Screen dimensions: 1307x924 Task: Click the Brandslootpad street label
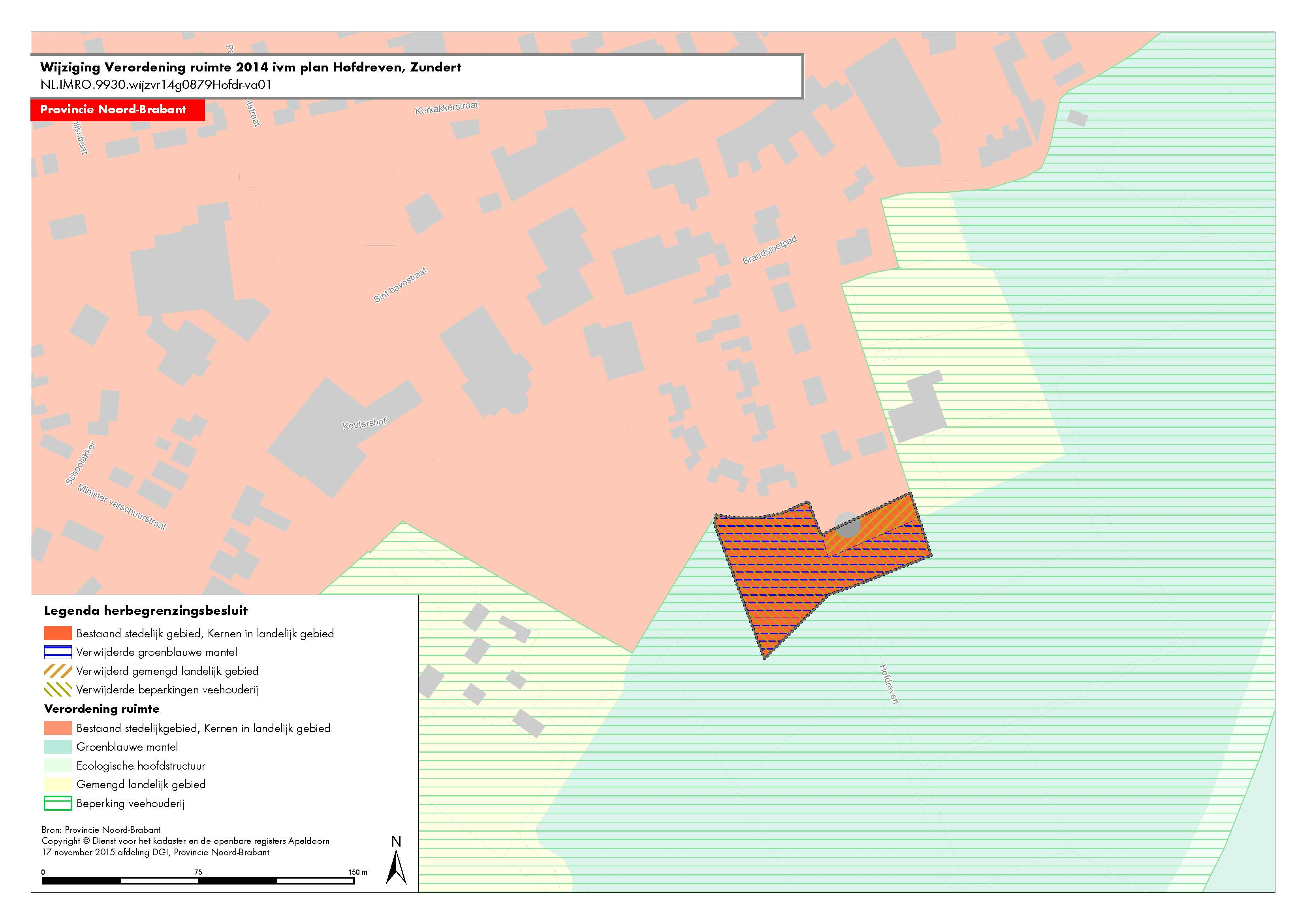coord(770,250)
